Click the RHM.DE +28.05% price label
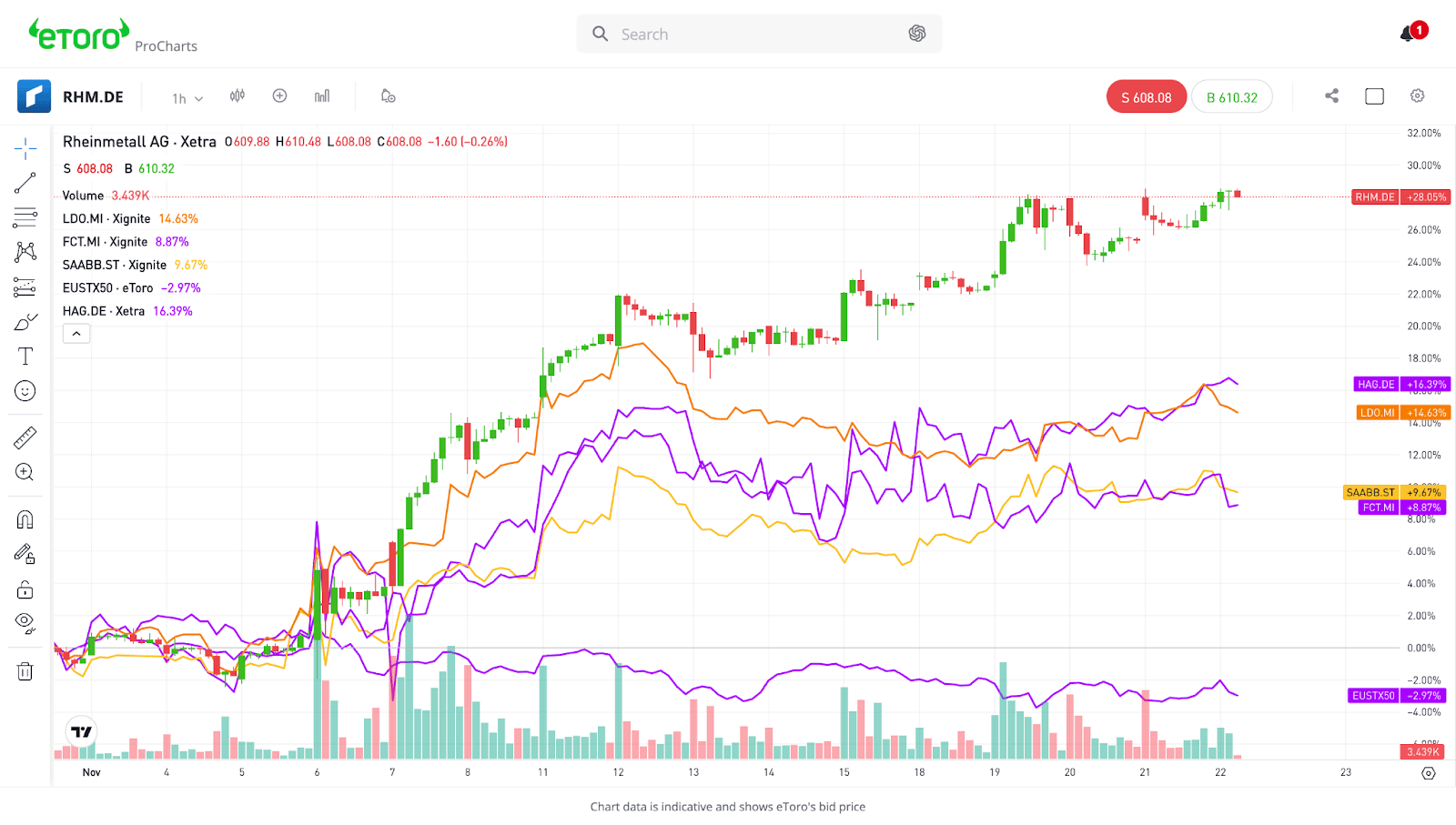 (x=1401, y=197)
